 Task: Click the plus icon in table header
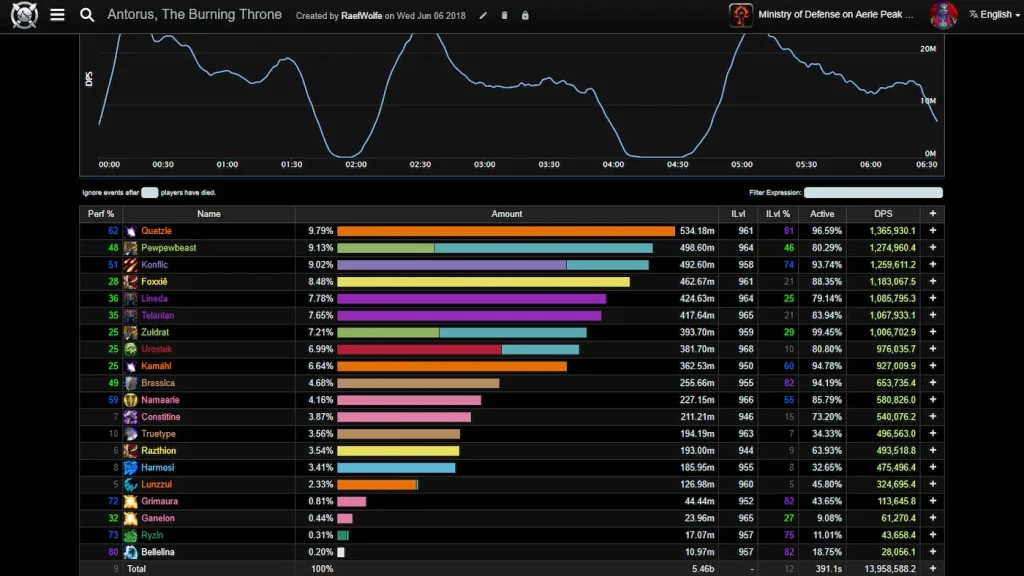pyautogui.click(x=933, y=214)
